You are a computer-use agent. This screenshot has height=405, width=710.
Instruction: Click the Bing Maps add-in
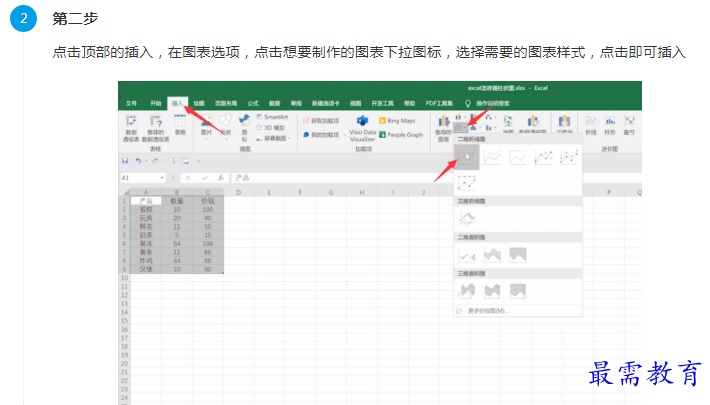click(397, 121)
